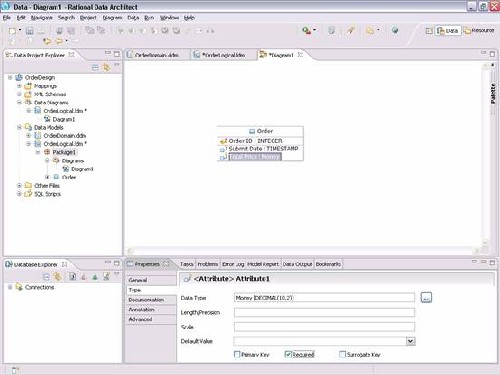This screenshot has height=375, width=500.
Task: Open the Window menu
Action: coord(169,18)
